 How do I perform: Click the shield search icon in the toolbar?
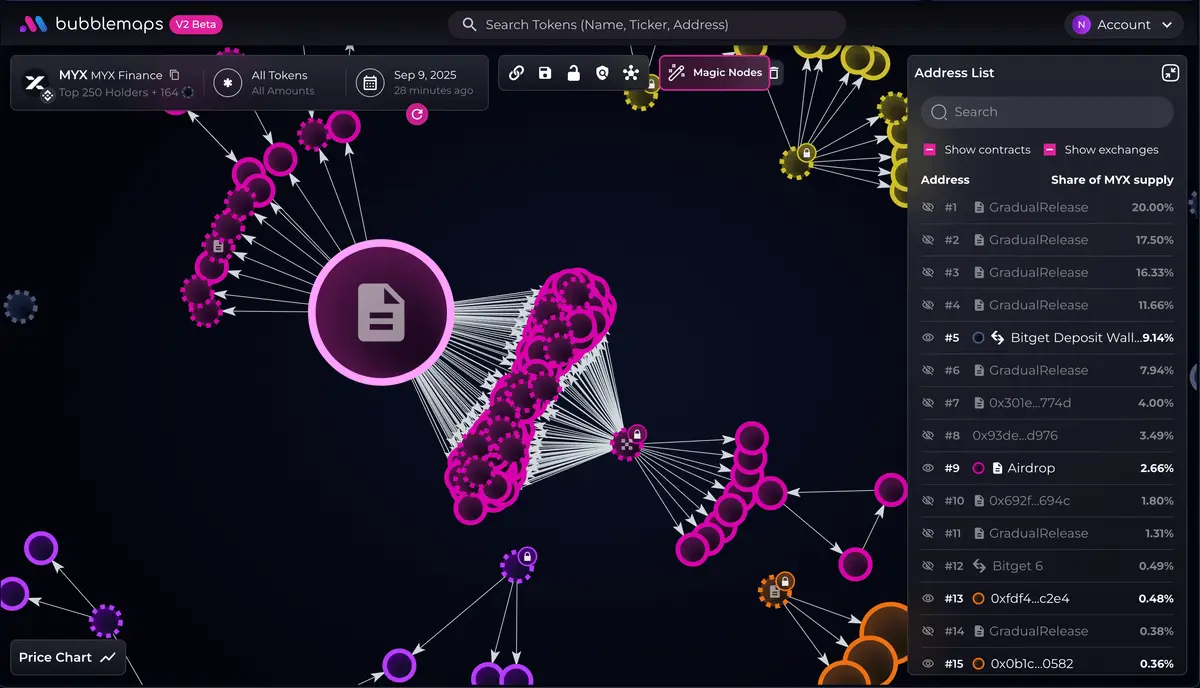coord(601,73)
